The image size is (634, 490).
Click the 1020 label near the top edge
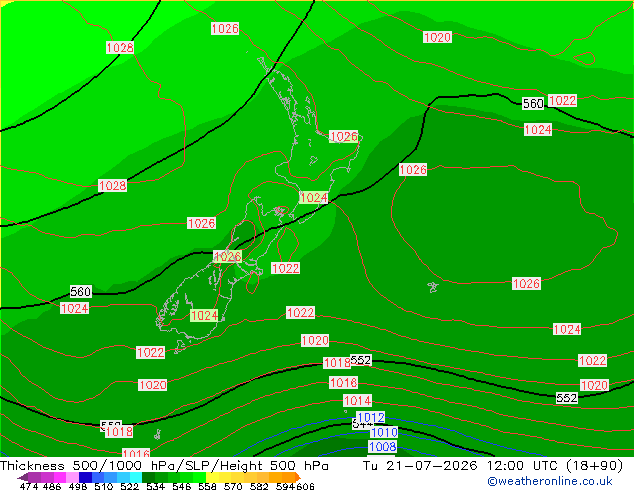click(x=437, y=38)
